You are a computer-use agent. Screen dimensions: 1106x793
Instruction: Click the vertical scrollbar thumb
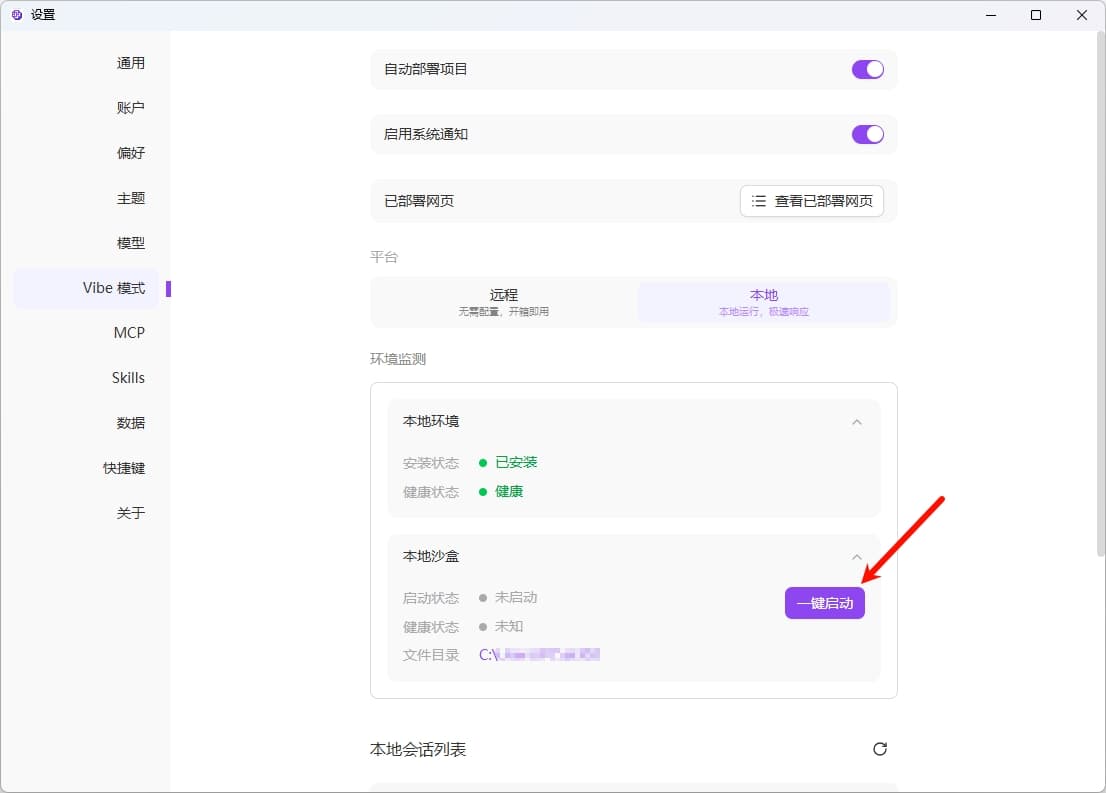(x=1100, y=293)
